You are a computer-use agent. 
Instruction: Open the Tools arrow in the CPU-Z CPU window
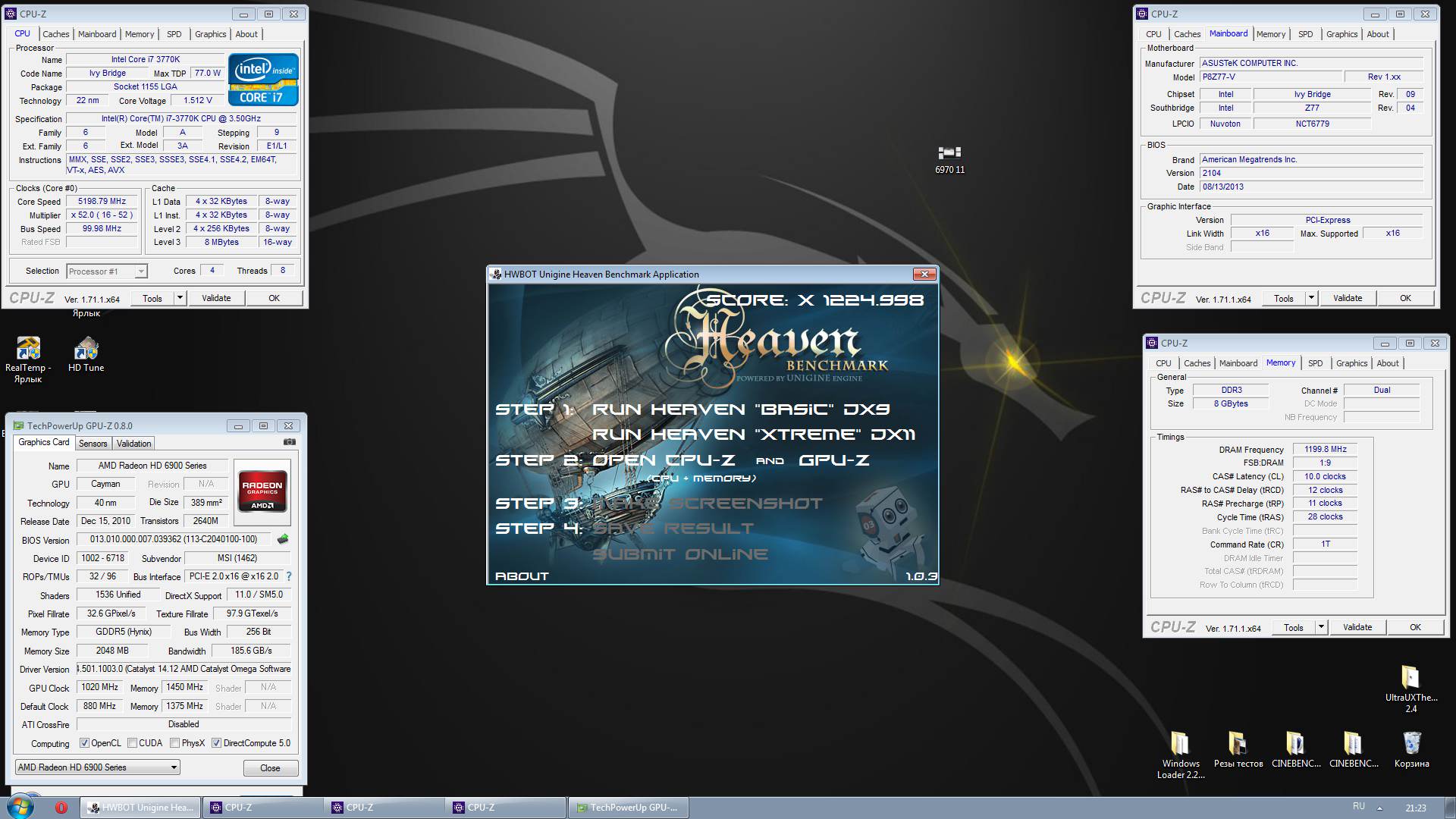pyautogui.click(x=180, y=298)
